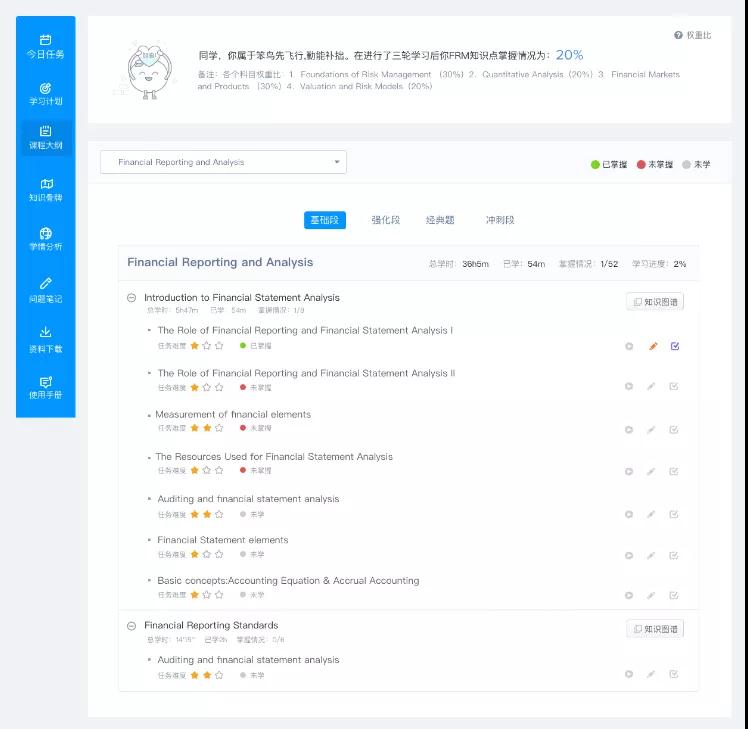Open 知识看牌 in the sidebar

coord(45,190)
